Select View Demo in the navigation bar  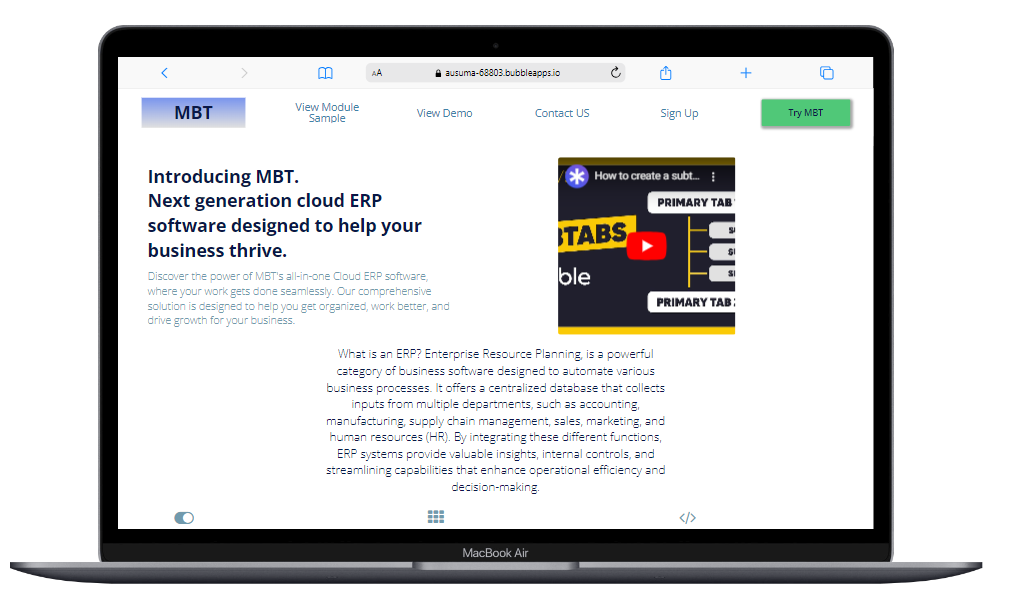[444, 113]
